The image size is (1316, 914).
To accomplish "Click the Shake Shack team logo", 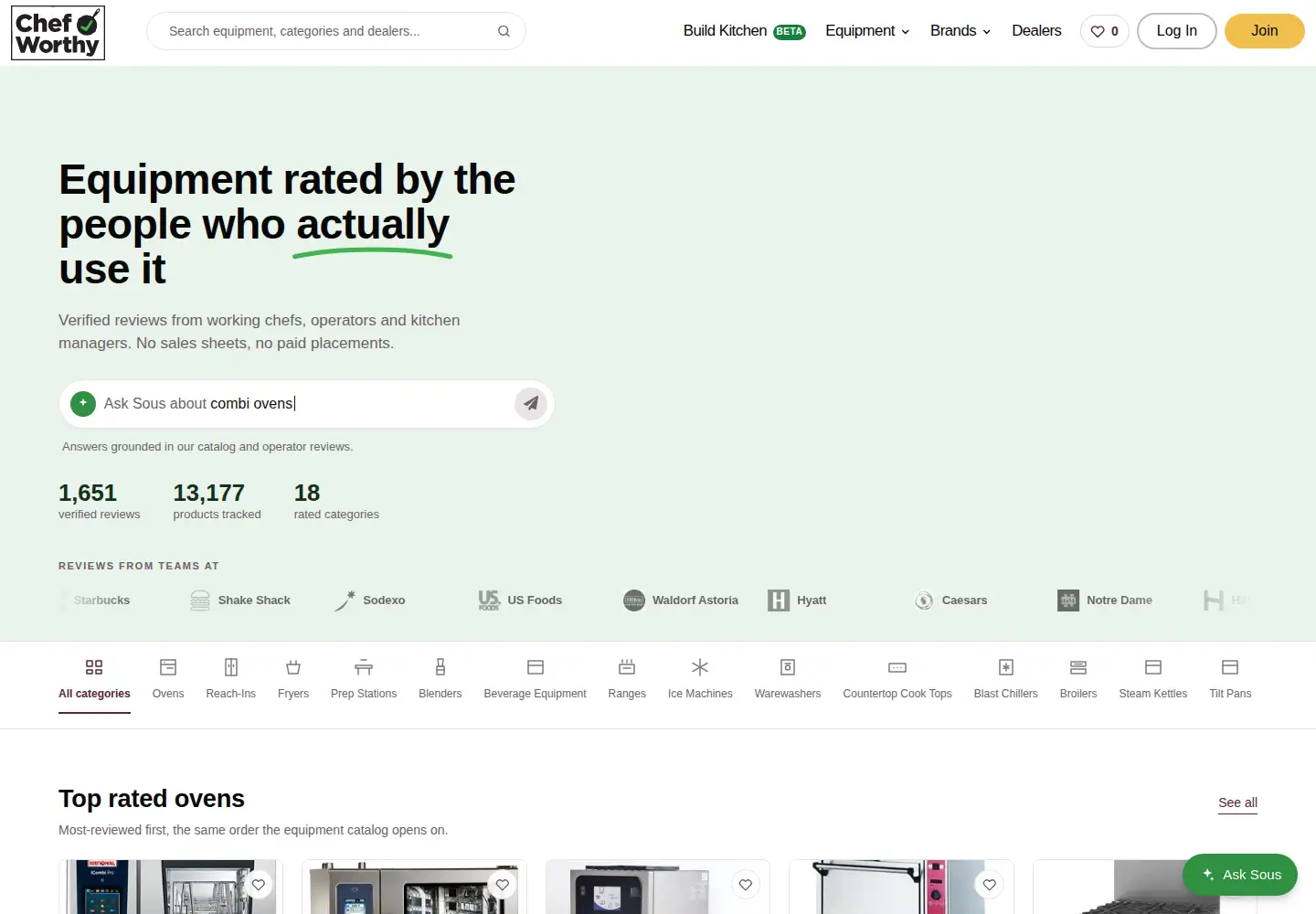I will (240, 600).
